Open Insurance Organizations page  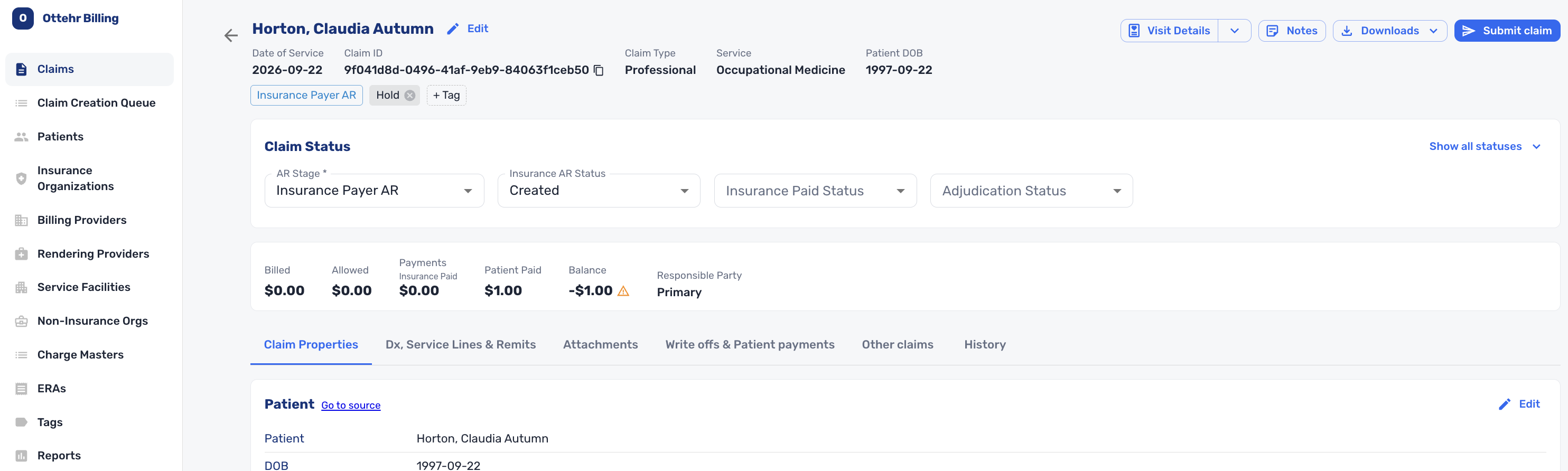point(89,178)
